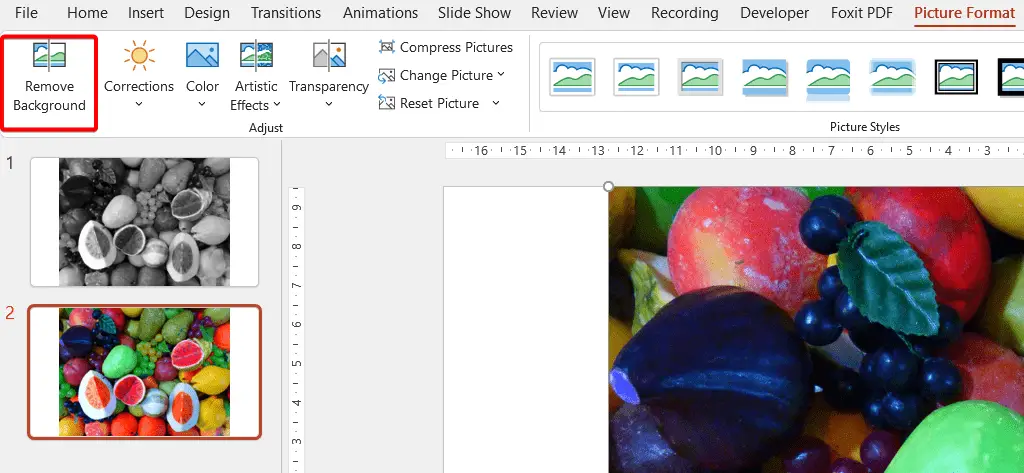Switch to the Transitions tab
The image size is (1024, 473).
point(286,13)
